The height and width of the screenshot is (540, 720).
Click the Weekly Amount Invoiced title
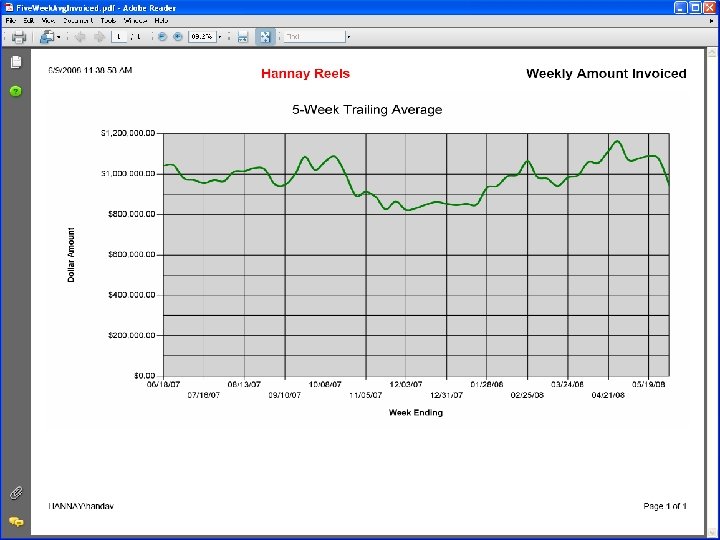point(606,73)
